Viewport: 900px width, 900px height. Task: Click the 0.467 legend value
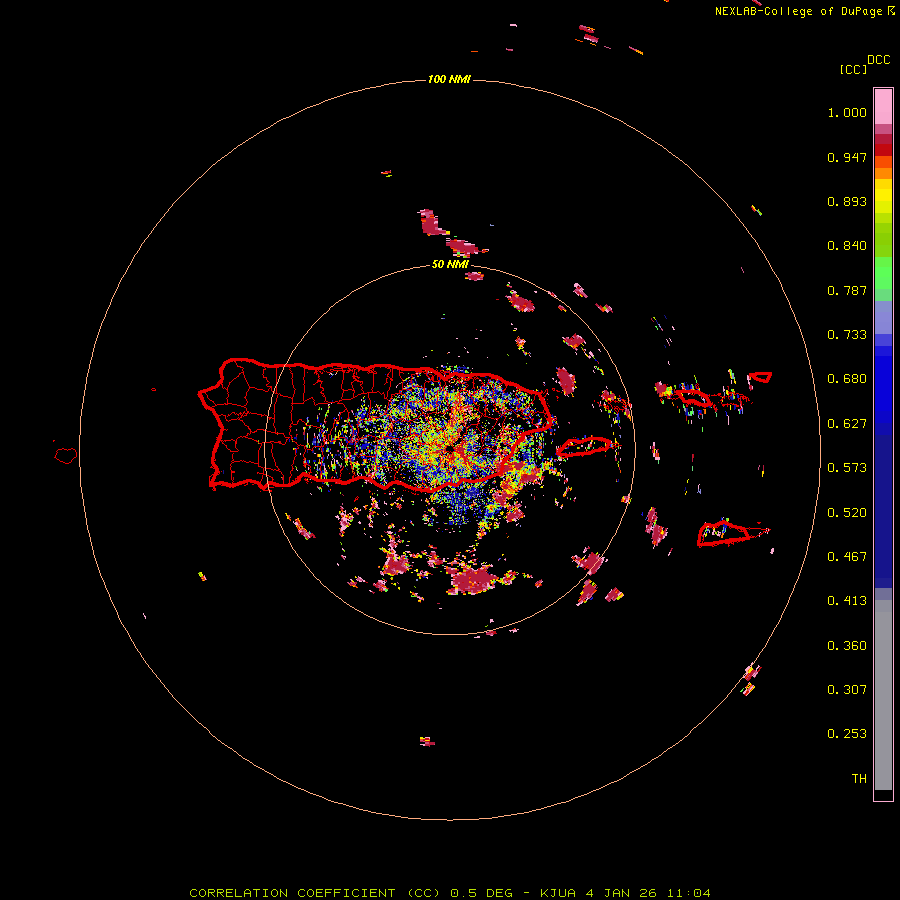click(x=847, y=557)
